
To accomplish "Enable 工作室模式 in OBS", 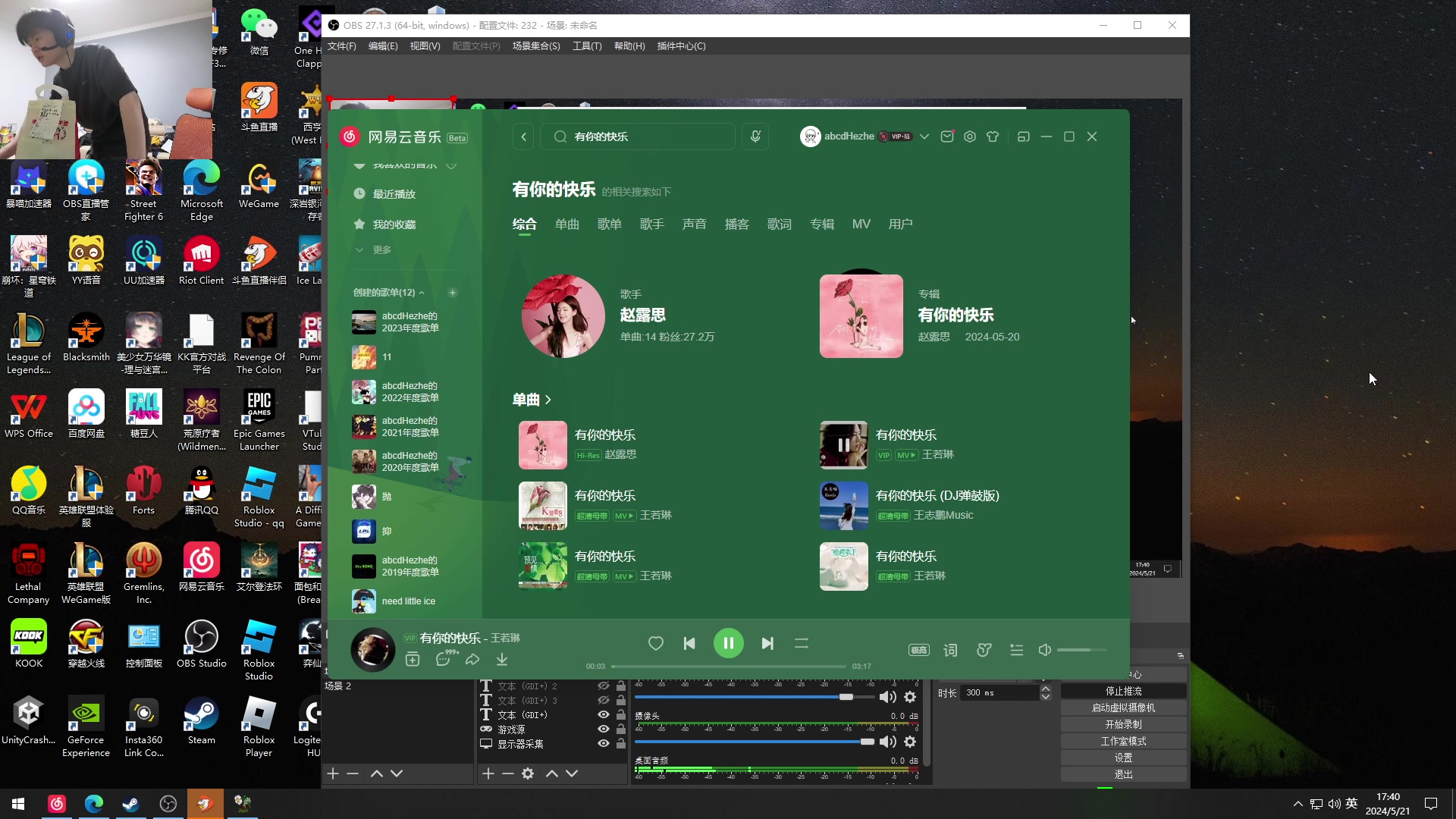I will coord(1123,742).
